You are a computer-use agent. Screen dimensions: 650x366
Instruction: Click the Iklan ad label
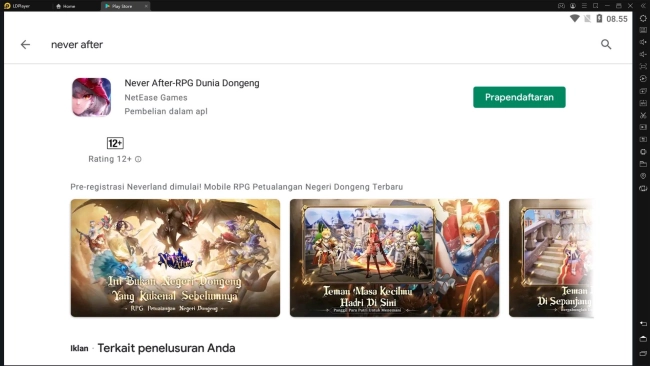[x=79, y=349]
